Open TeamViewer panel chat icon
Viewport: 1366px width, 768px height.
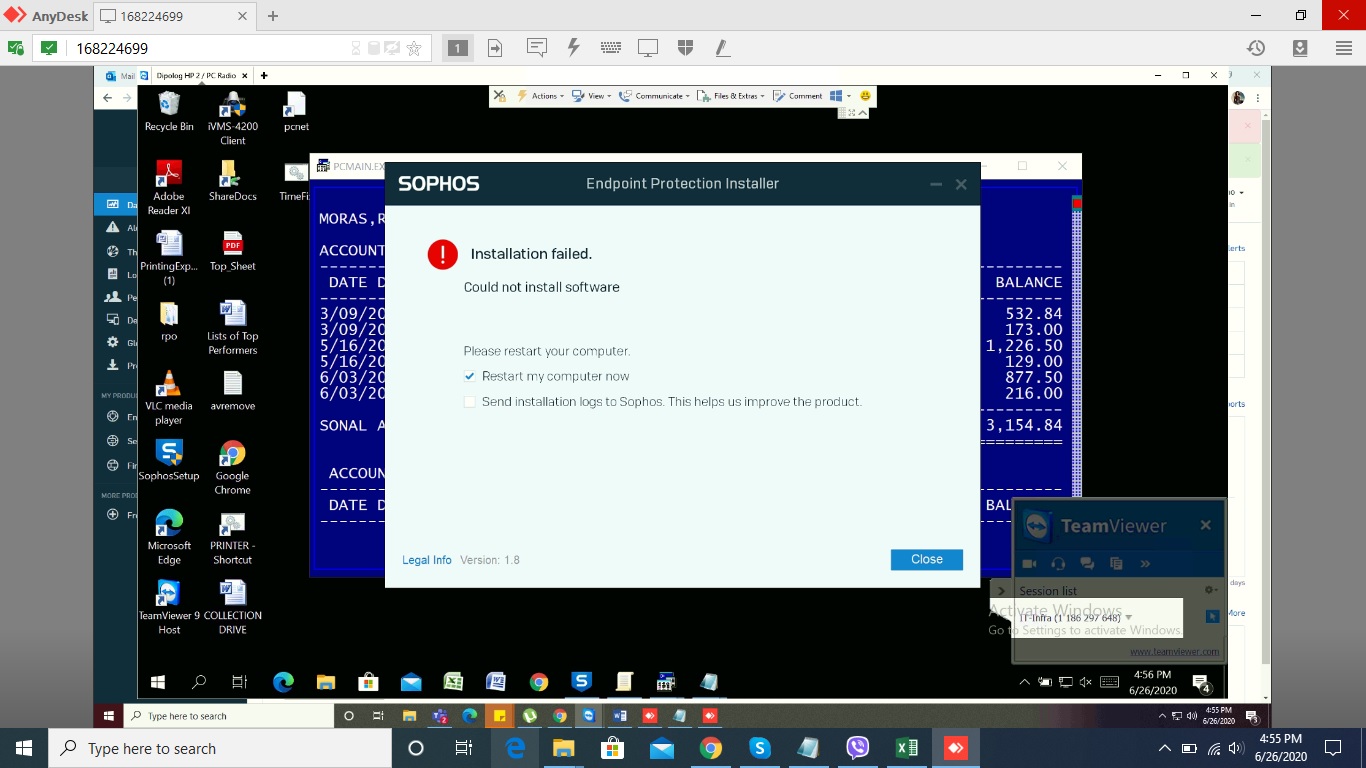(x=1087, y=564)
